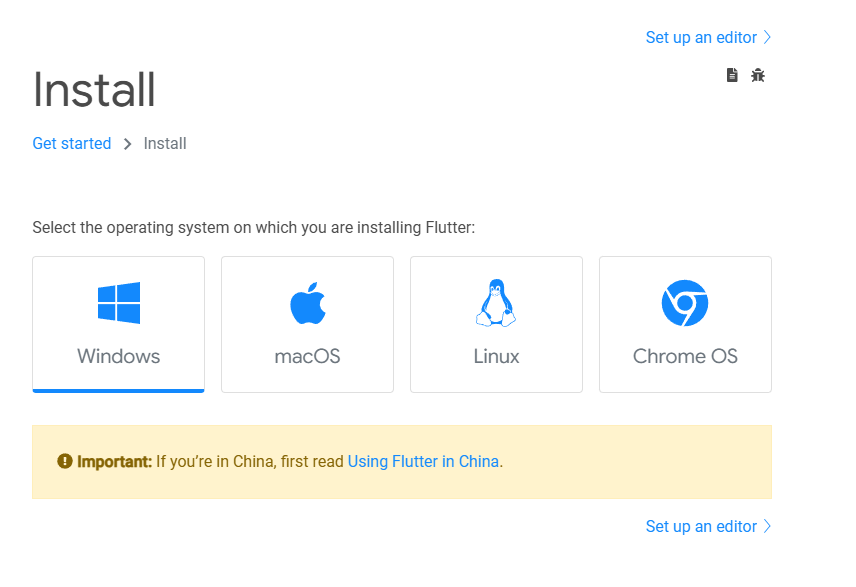856x587 pixels.
Task: Select the Windows label in the OS selector
Action: tap(118, 356)
